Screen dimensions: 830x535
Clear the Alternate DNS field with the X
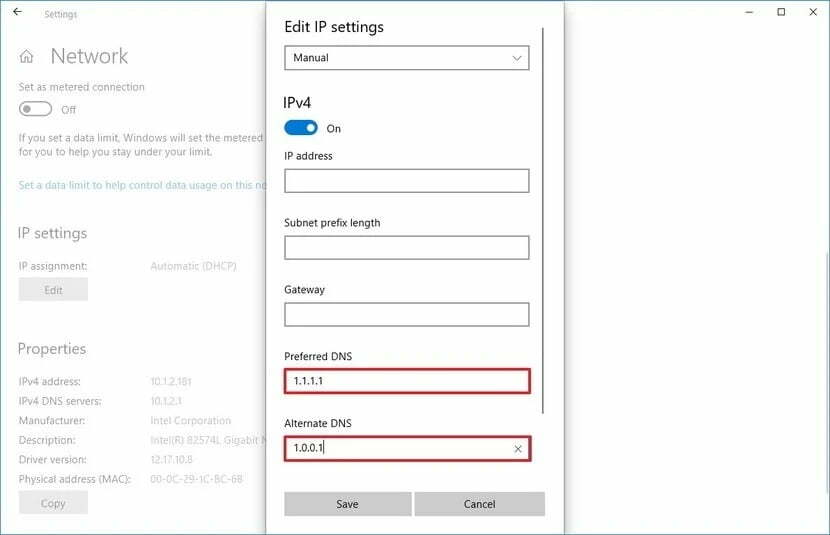tap(518, 449)
